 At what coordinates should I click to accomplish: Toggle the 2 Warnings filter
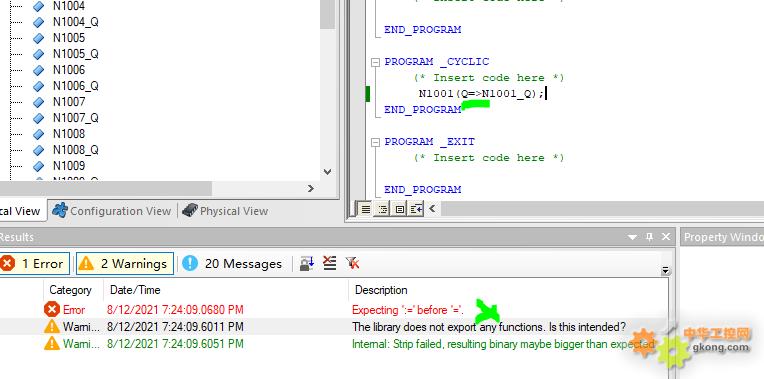[125, 264]
